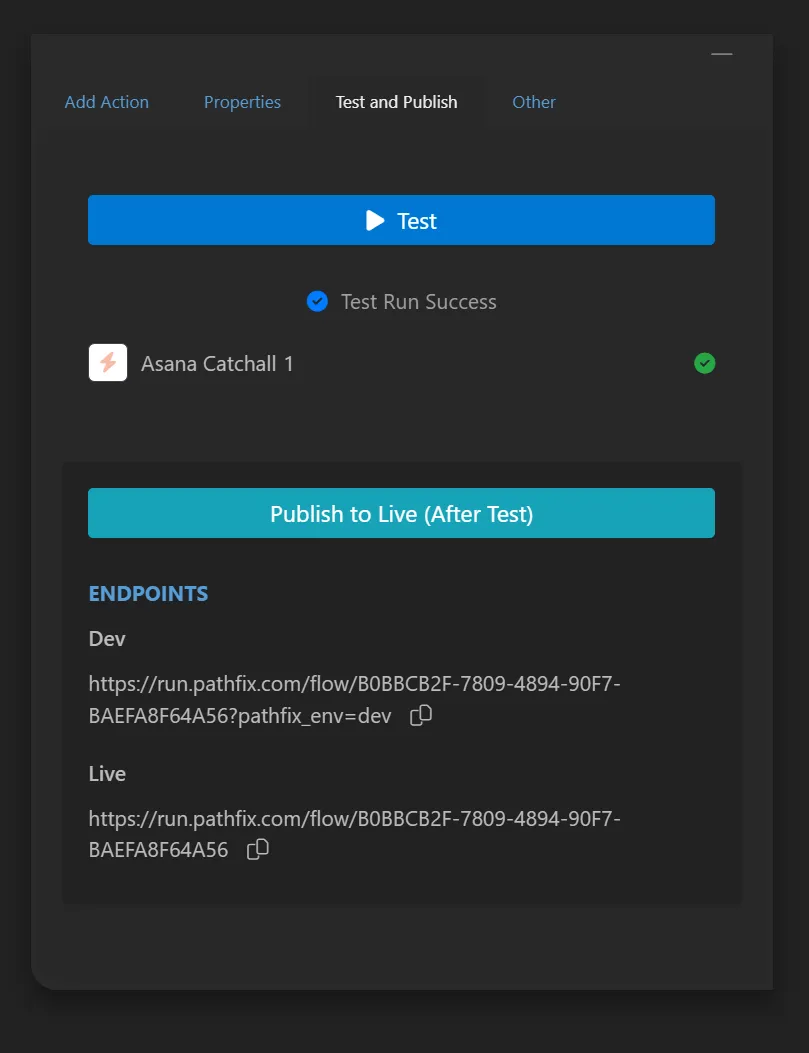Select the Asana Catchall 1 step
The image size is (809, 1053).
click(x=401, y=363)
